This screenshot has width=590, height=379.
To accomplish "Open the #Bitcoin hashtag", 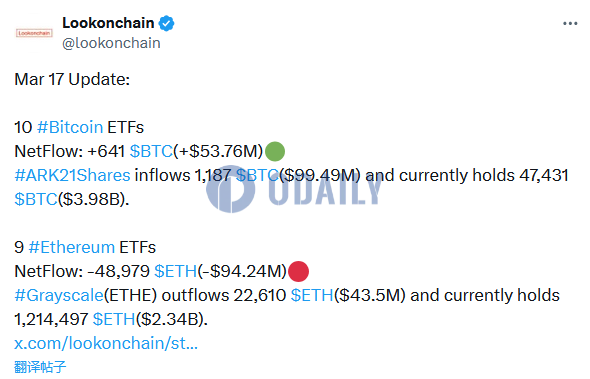I will pyautogui.click(x=70, y=127).
